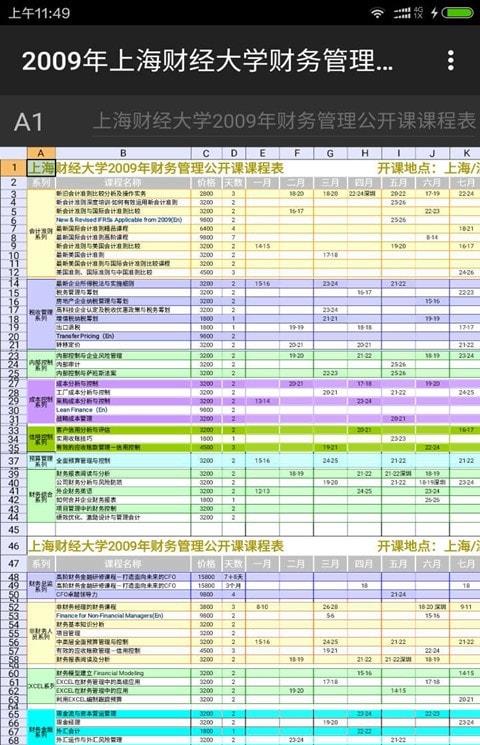Tap the row 46 title 上海财经大学2009年财务管理公开课课程表
The width and height of the screenshot is (480, 745).
156,546
